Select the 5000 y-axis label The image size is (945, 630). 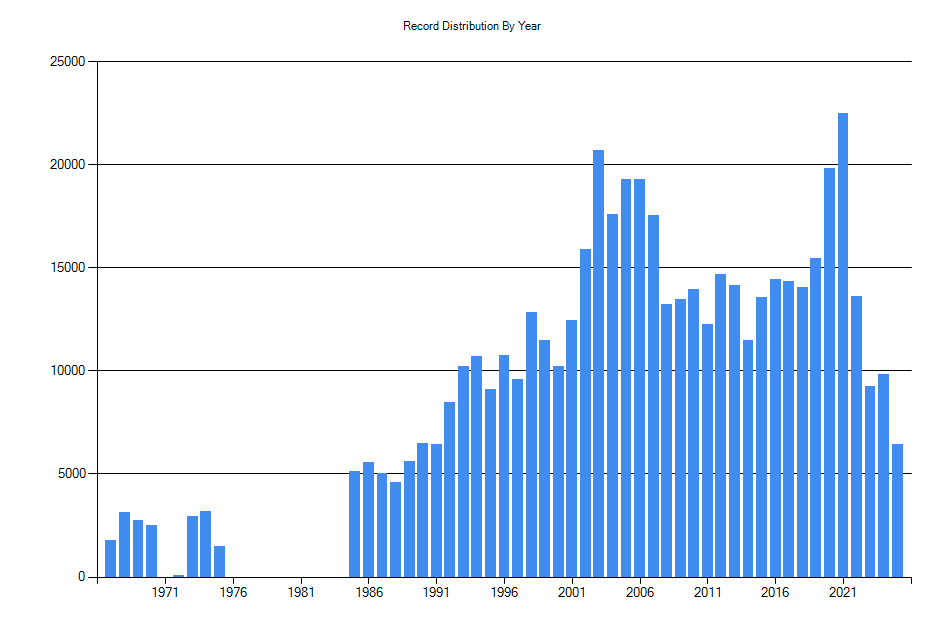[71, 474]
